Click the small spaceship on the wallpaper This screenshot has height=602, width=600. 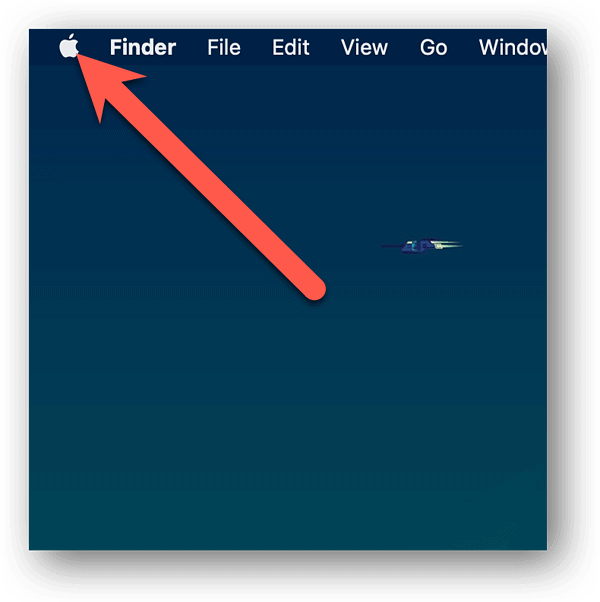coord(422,246)
